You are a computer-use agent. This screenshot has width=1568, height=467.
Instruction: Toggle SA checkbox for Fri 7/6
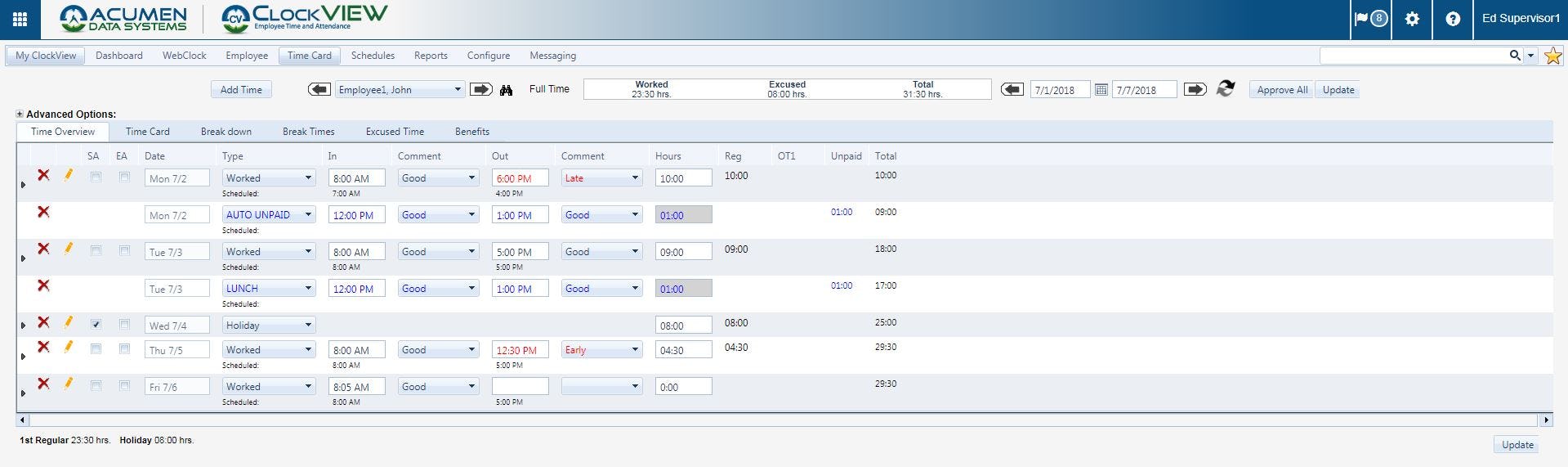[96, 385]
